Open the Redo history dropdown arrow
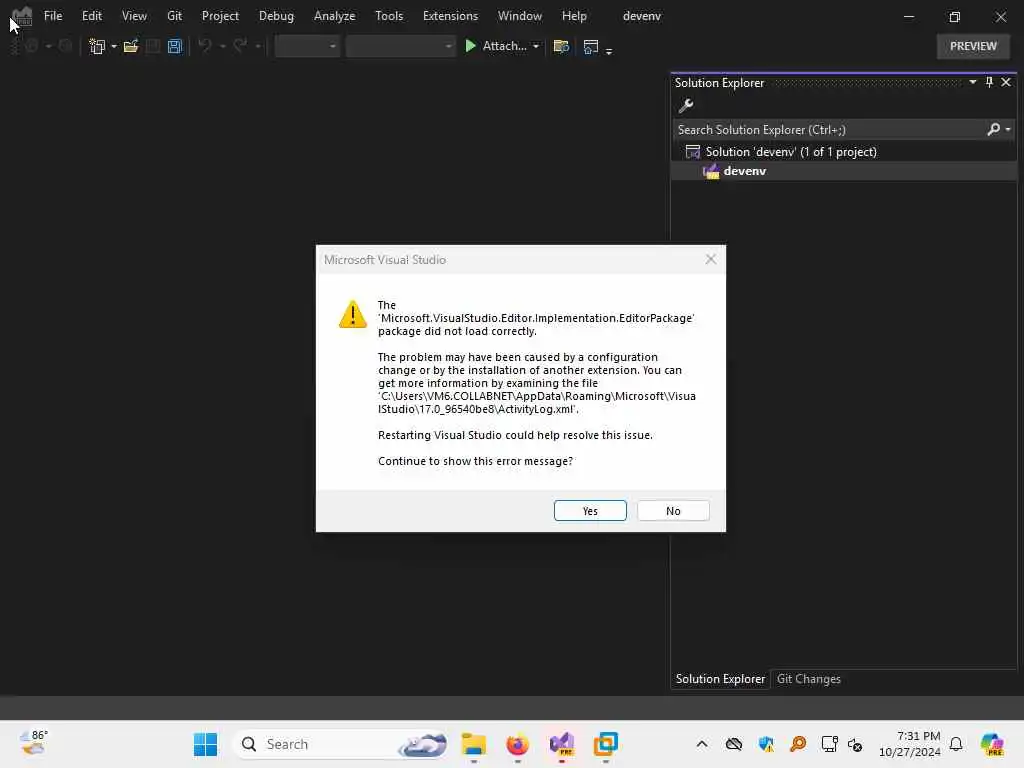1024x768 pixels. [257, 46]
